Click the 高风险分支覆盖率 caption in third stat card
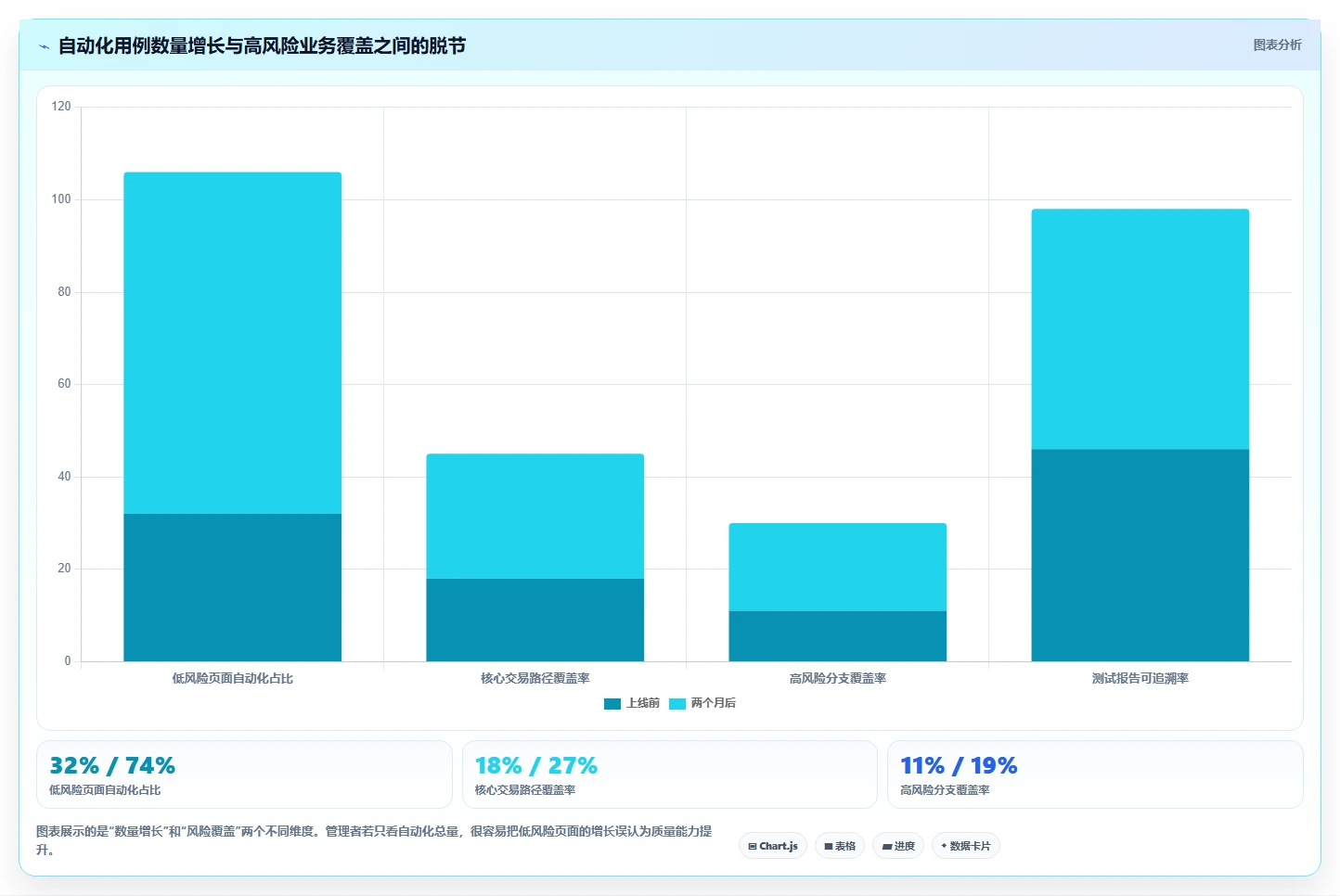Viewport: 1340px width, 896px height. click(945, 790)
